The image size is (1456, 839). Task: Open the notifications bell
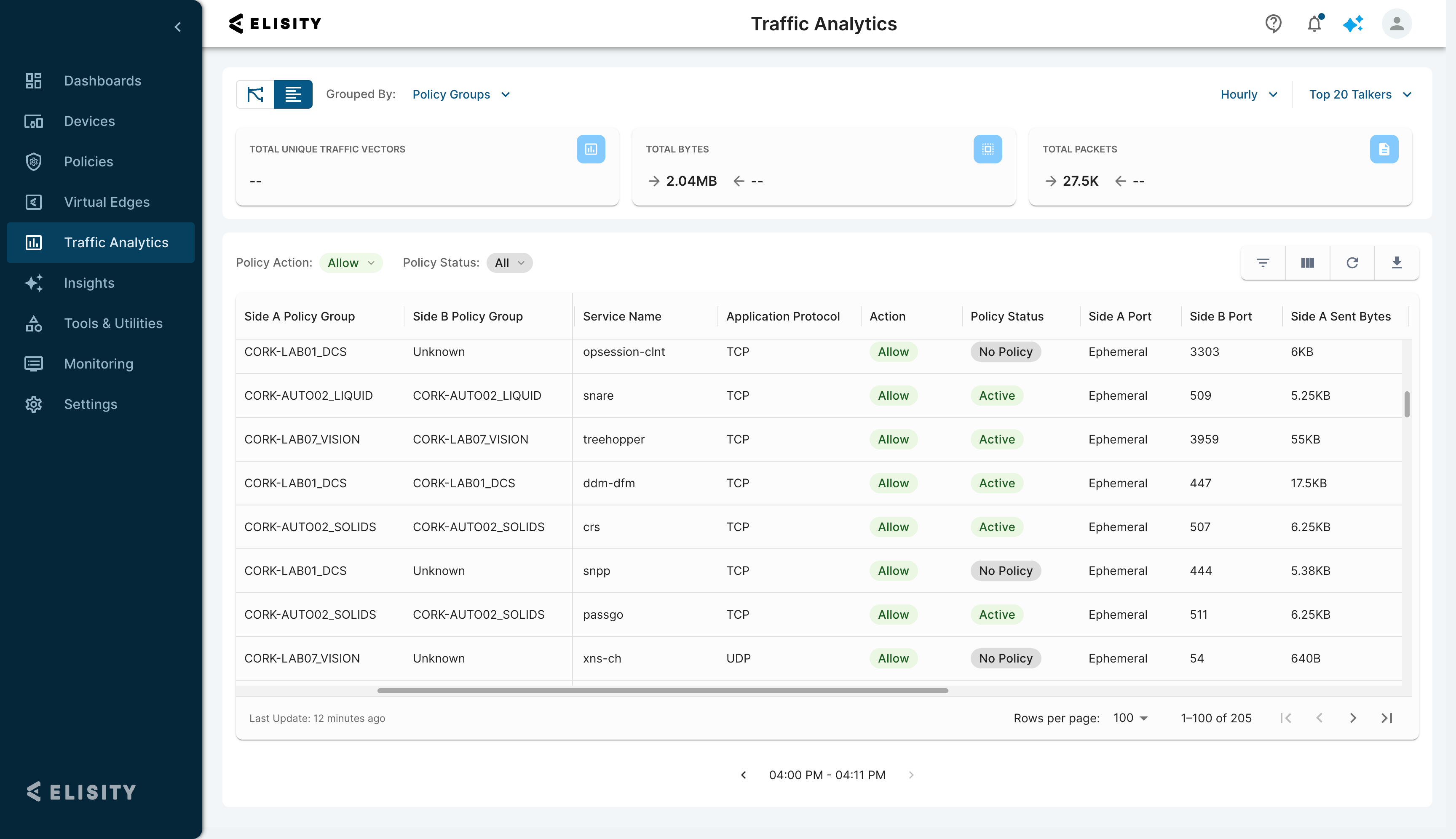point(1314,24)
